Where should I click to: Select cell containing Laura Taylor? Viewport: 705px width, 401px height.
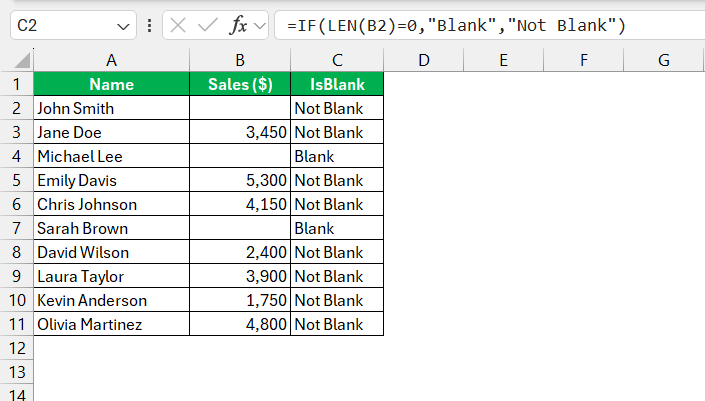[x=112, y=276]
